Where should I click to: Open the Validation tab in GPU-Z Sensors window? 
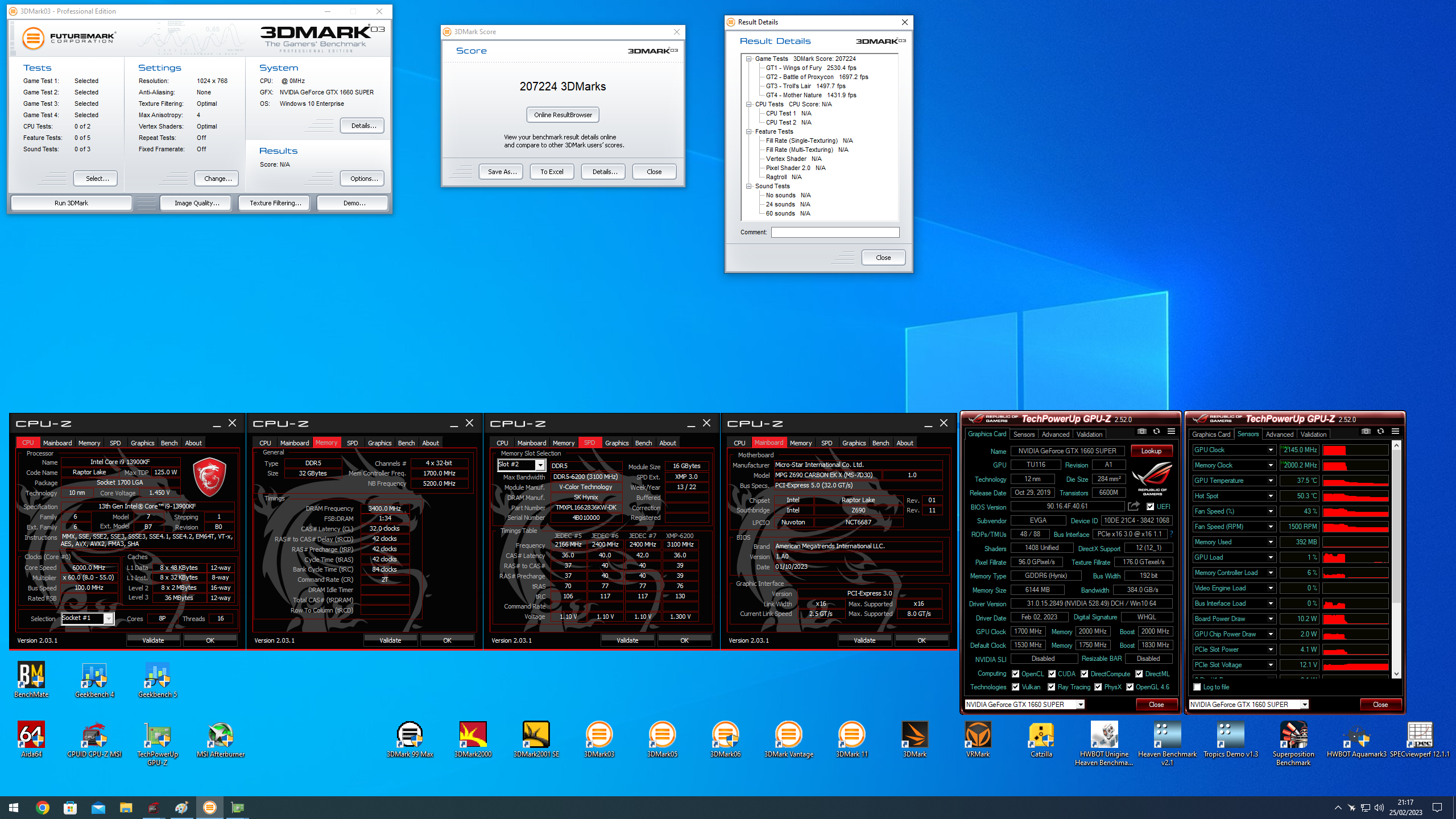coord(1313,435)
